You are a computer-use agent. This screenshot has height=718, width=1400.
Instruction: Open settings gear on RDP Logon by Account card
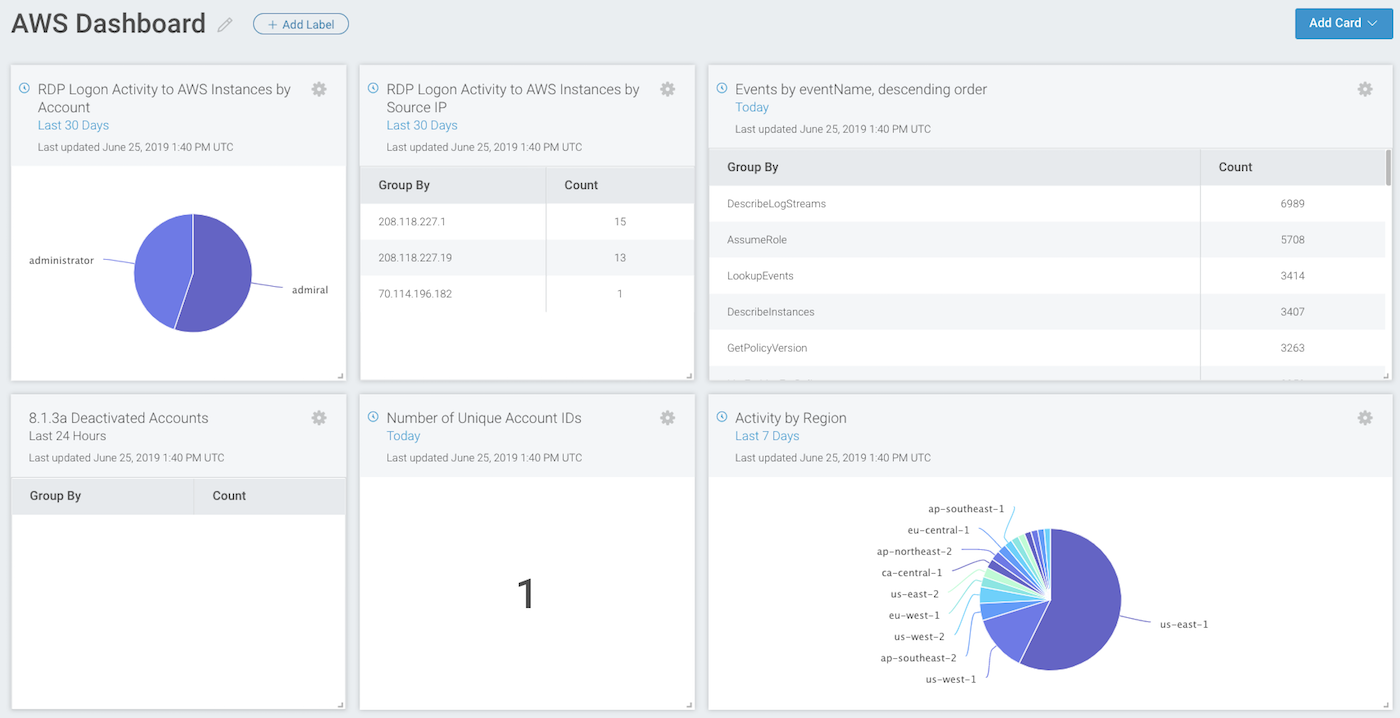(x=319, y=89)
